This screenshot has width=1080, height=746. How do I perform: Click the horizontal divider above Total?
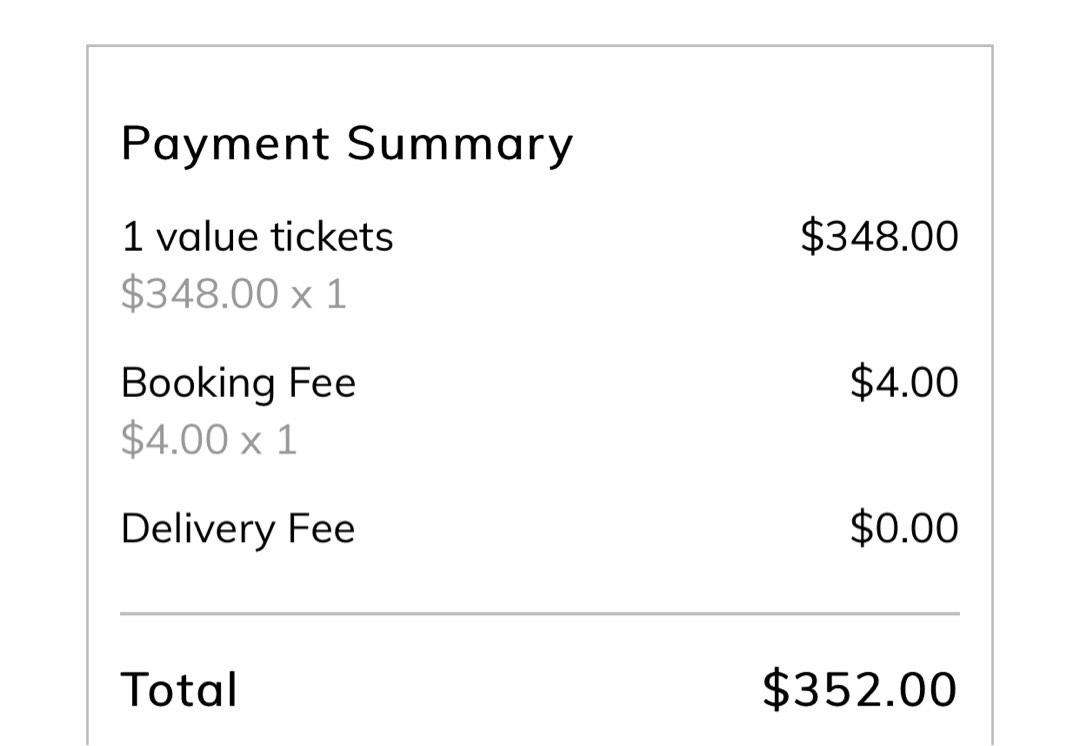tap(540, 613)
